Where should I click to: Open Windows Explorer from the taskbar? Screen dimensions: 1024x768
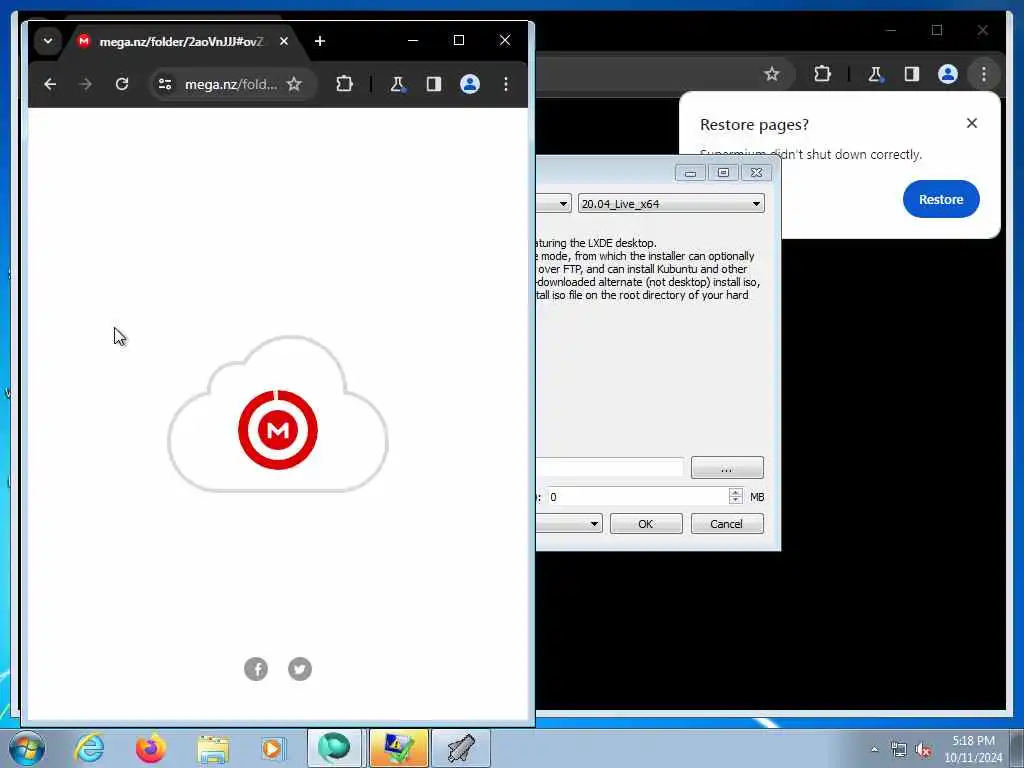click(x=213, y=749)
